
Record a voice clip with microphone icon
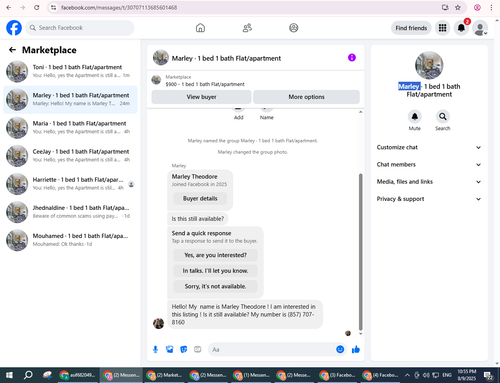coord(155,349)
